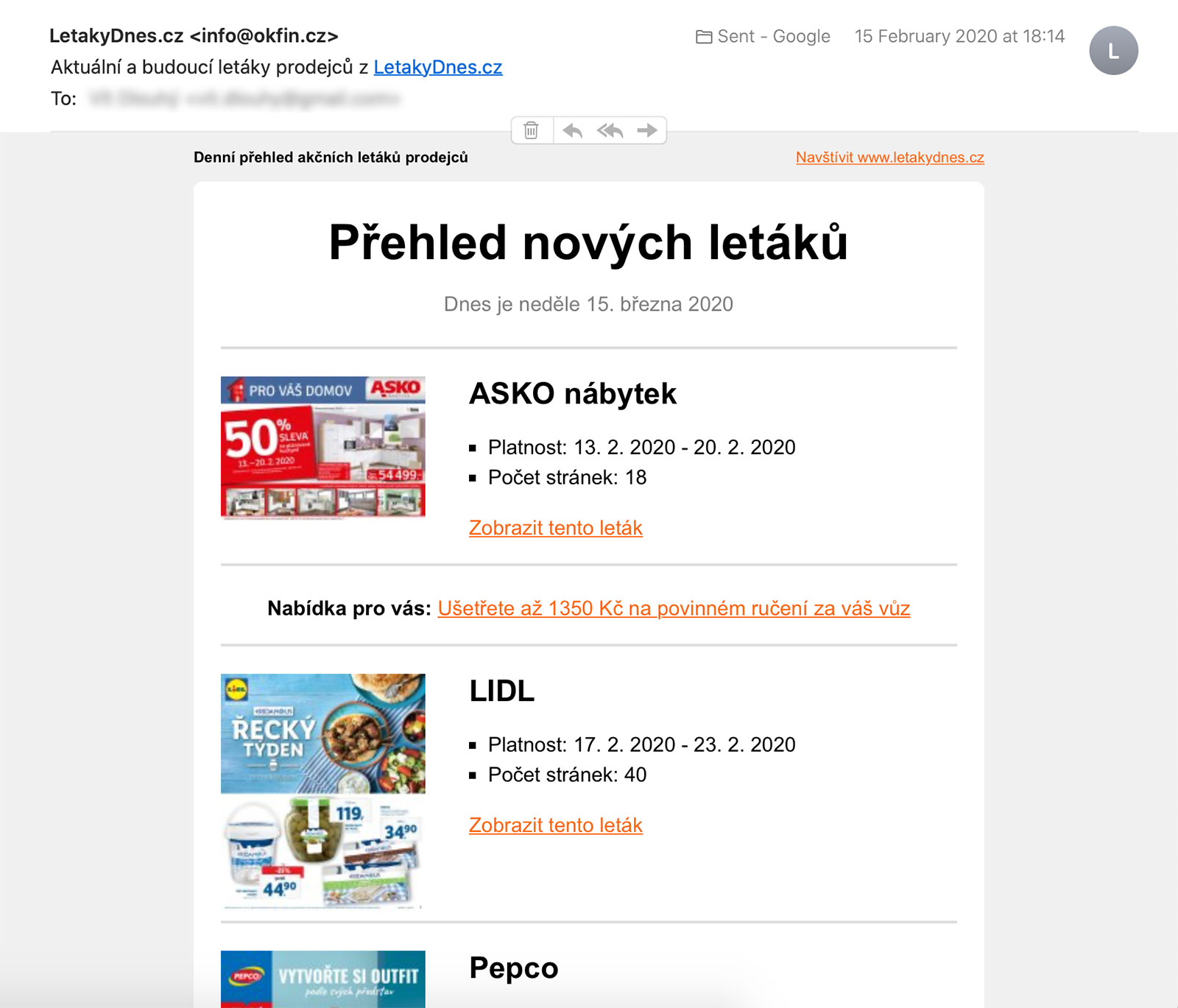Click text Platnost: 13. 2. 2020 - 20. 2. 2020
This screenshot has height=1008, width=1178.
point(642,448)
